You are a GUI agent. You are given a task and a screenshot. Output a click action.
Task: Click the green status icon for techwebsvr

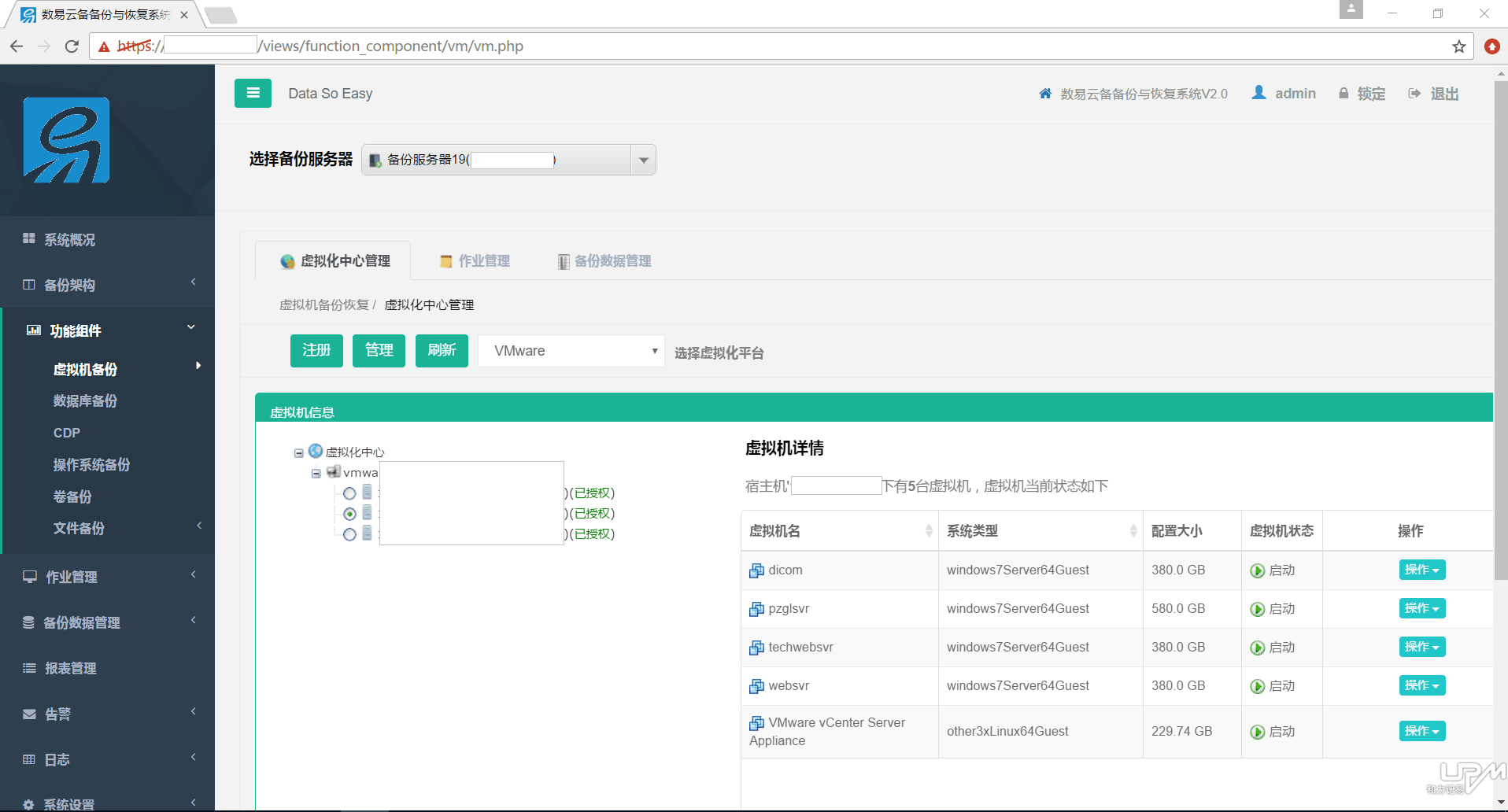[x=1258, y=648]
